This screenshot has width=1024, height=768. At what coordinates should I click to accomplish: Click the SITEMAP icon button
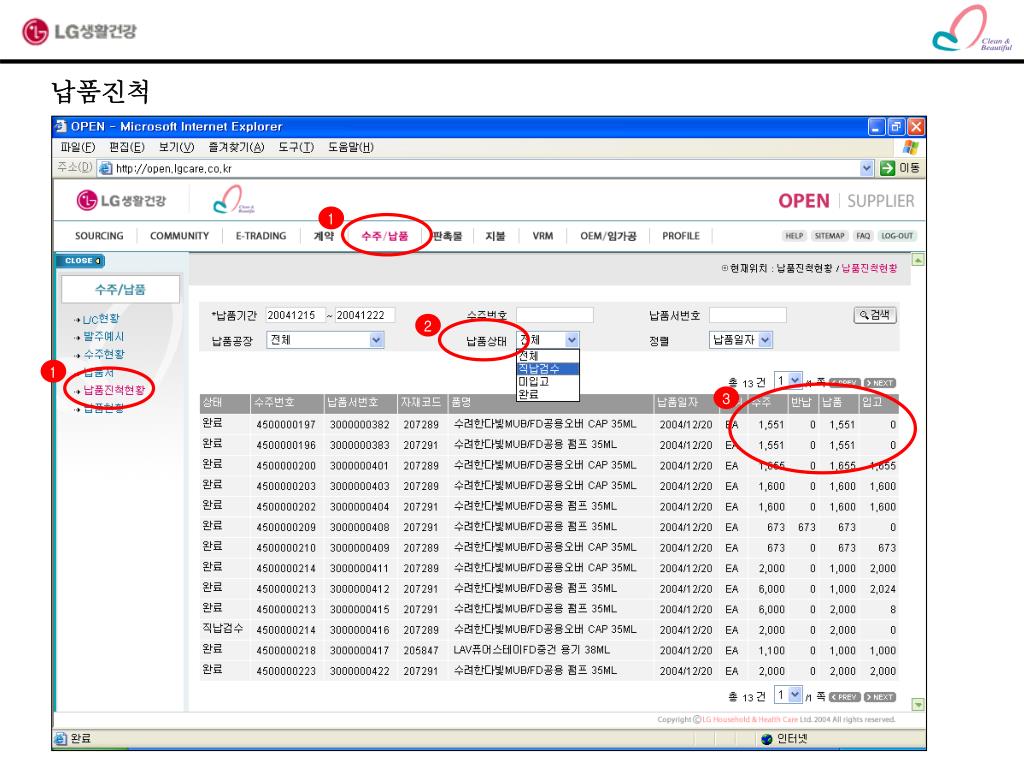[829, 236]
